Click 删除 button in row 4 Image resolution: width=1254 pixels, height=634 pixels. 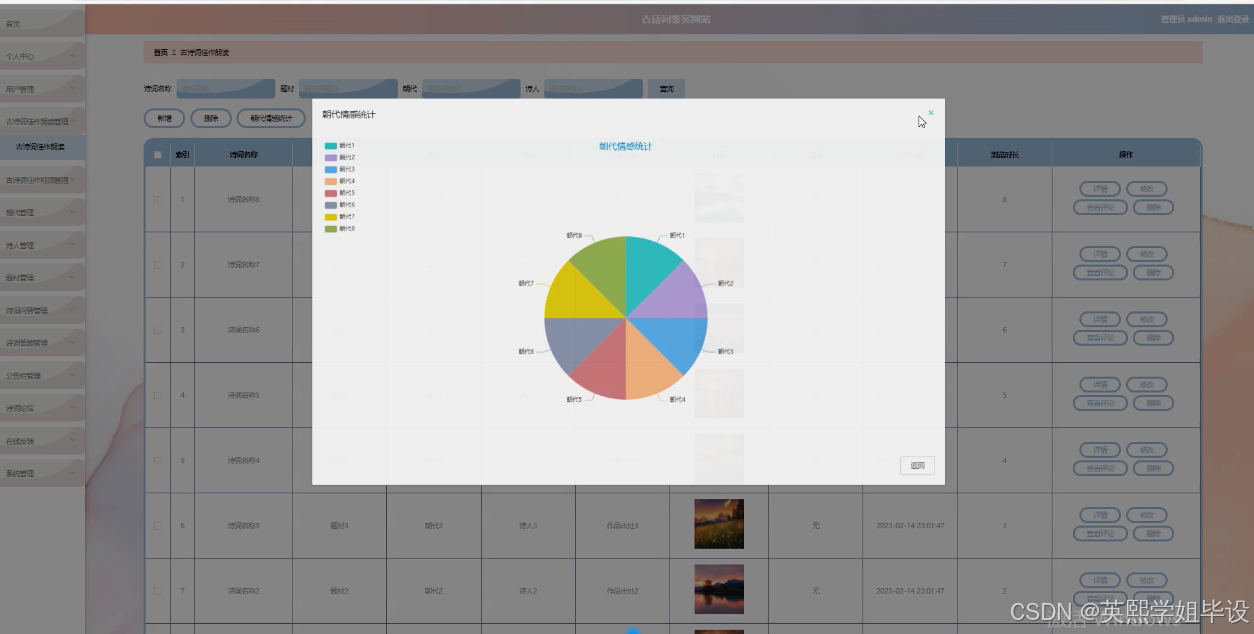click(x=1153, y=403)
